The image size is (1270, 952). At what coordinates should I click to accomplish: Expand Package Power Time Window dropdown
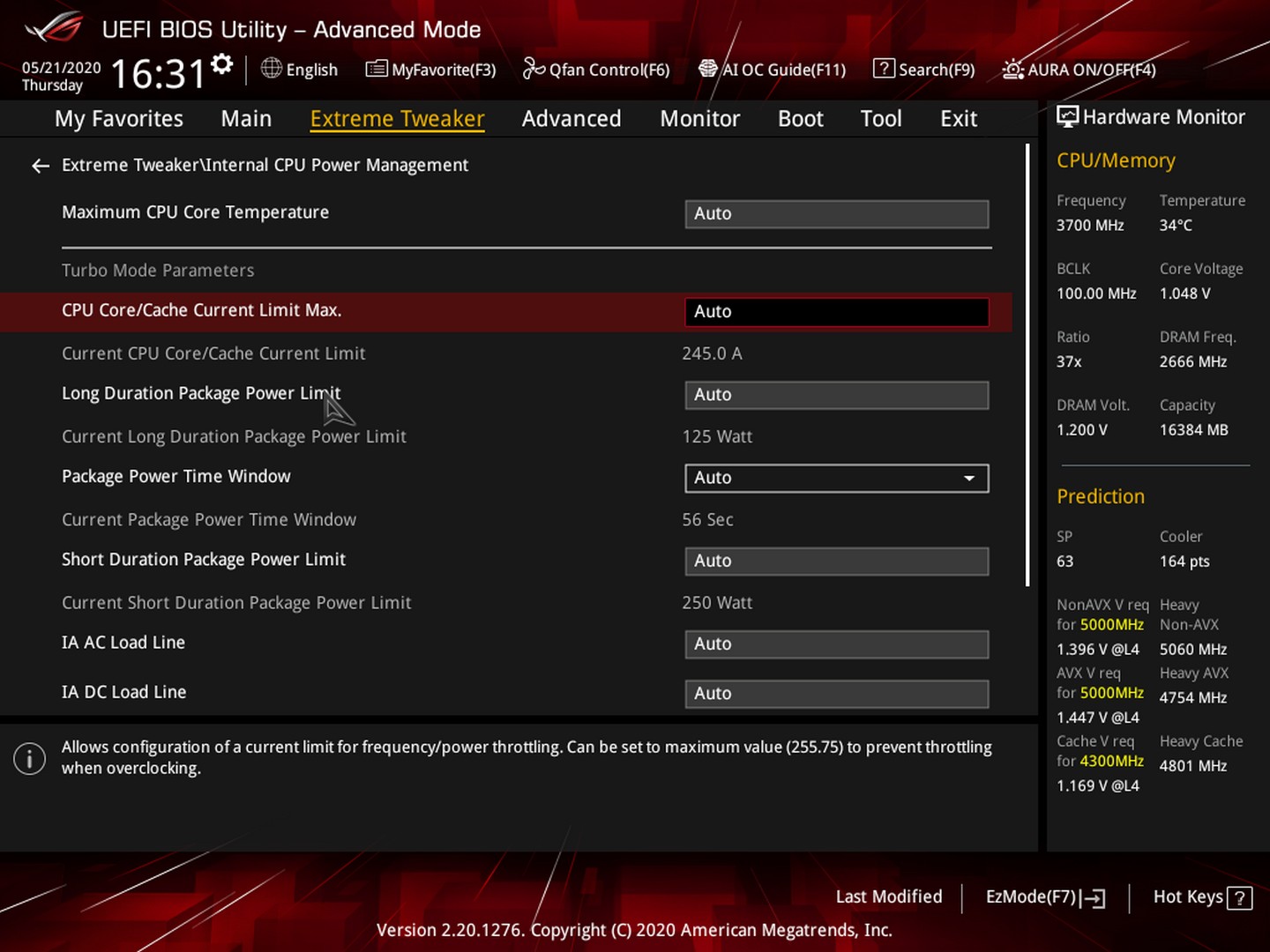[837, 478]
